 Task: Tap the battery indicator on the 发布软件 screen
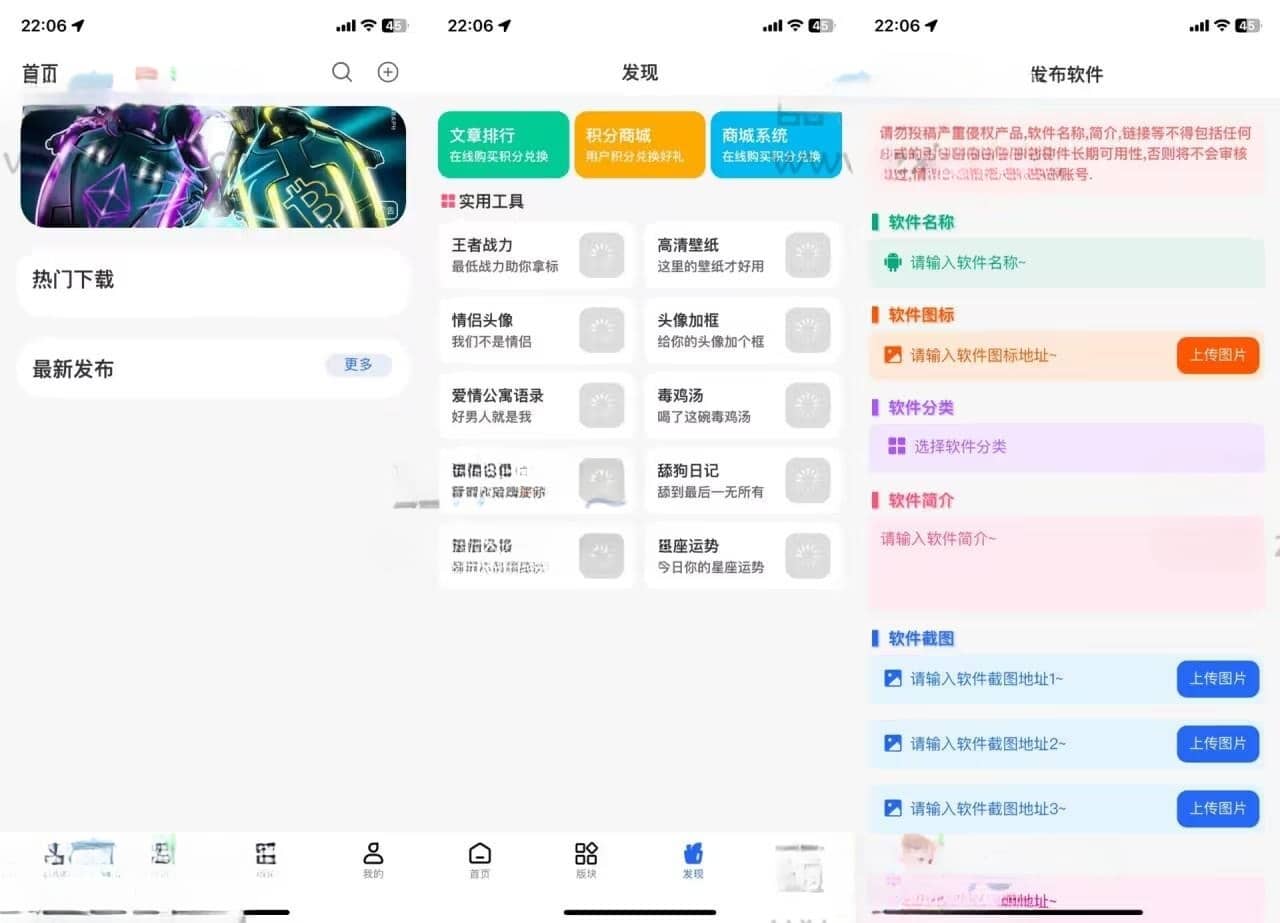tap(1248, 26)
